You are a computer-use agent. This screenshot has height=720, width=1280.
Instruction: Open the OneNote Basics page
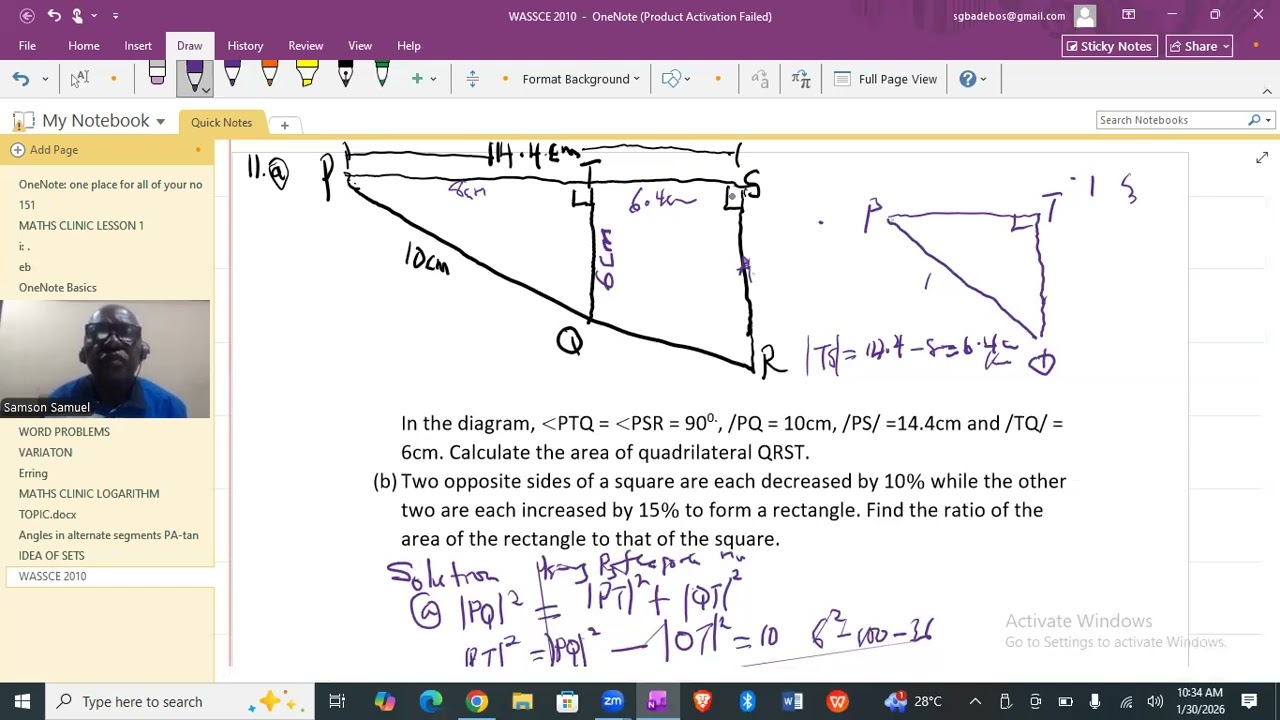[57, 288]
